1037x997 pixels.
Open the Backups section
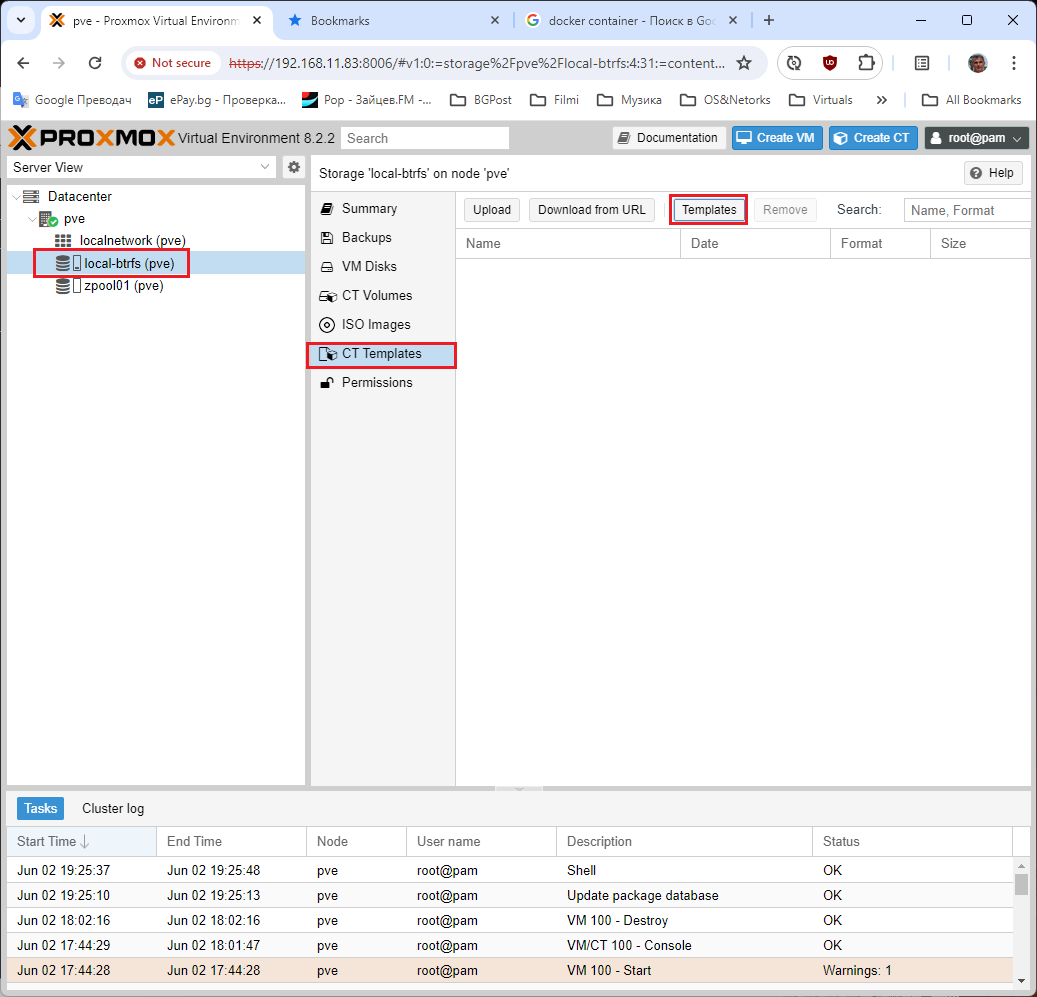(383, 237)
